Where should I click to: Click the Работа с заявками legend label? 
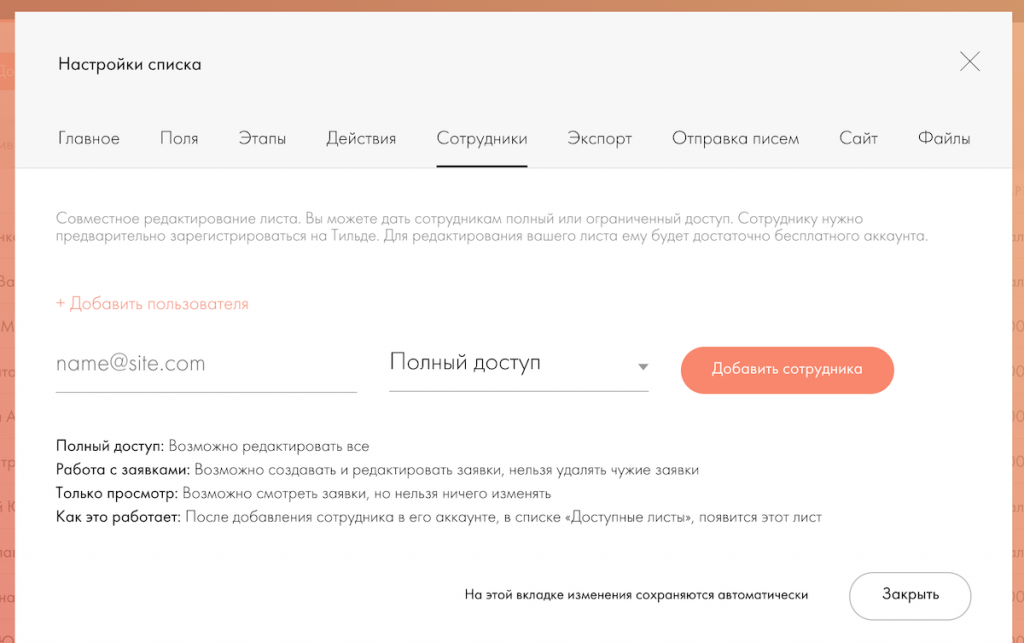point(123,470)
